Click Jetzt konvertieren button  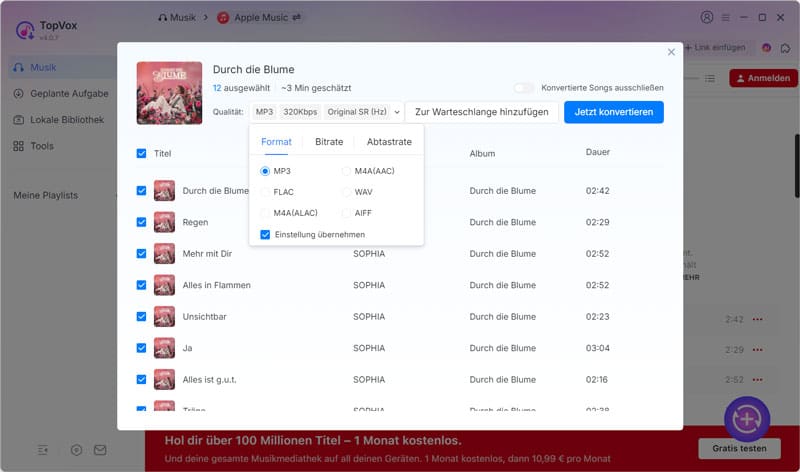tap(614, 112)
